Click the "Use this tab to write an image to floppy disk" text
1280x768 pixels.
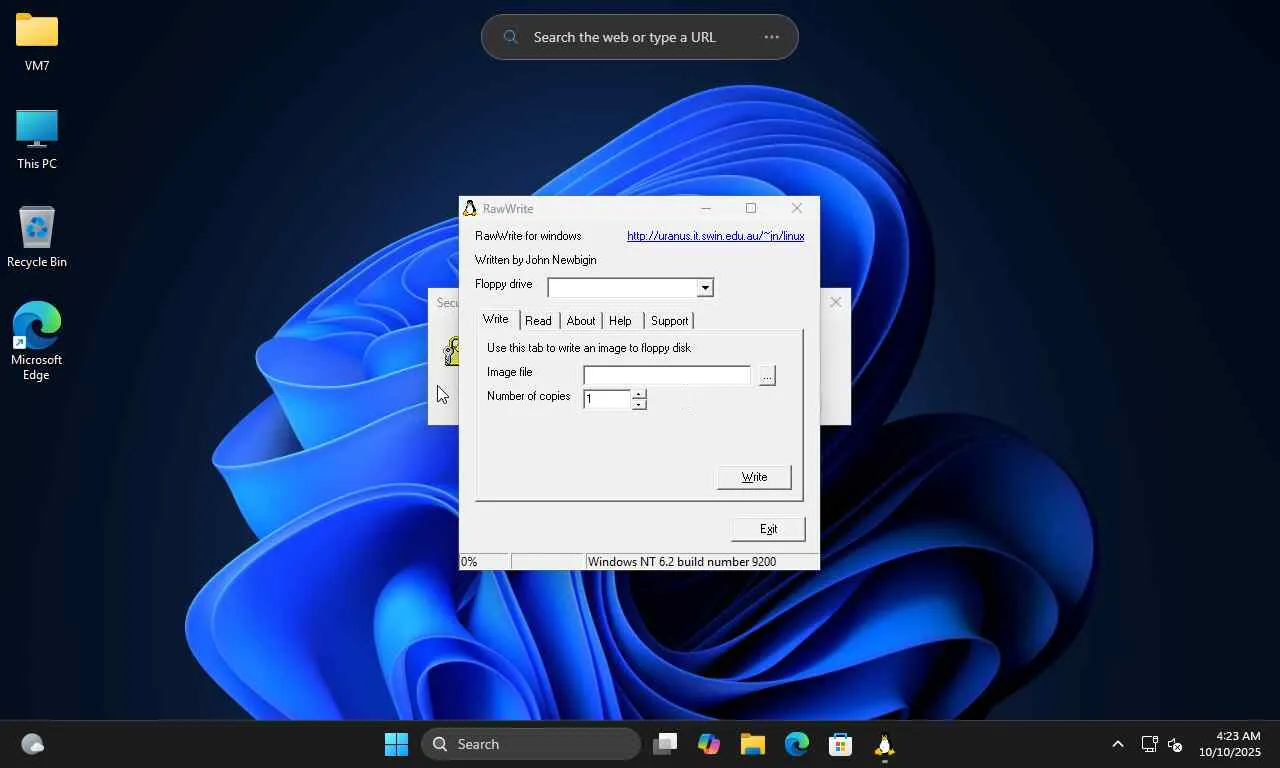[589, 348]
